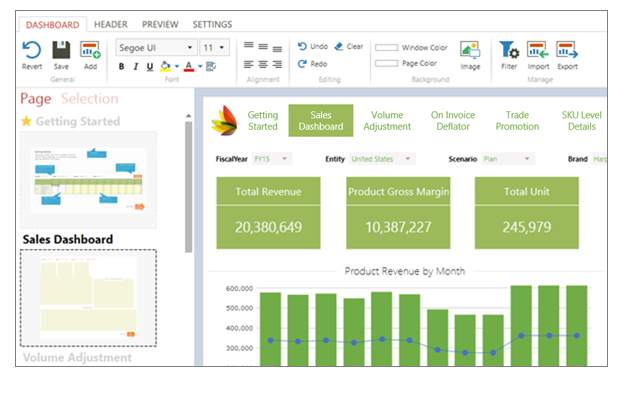Click the colorful leaf logo
The width and height of the screenshot is (634, 398).
224,121
